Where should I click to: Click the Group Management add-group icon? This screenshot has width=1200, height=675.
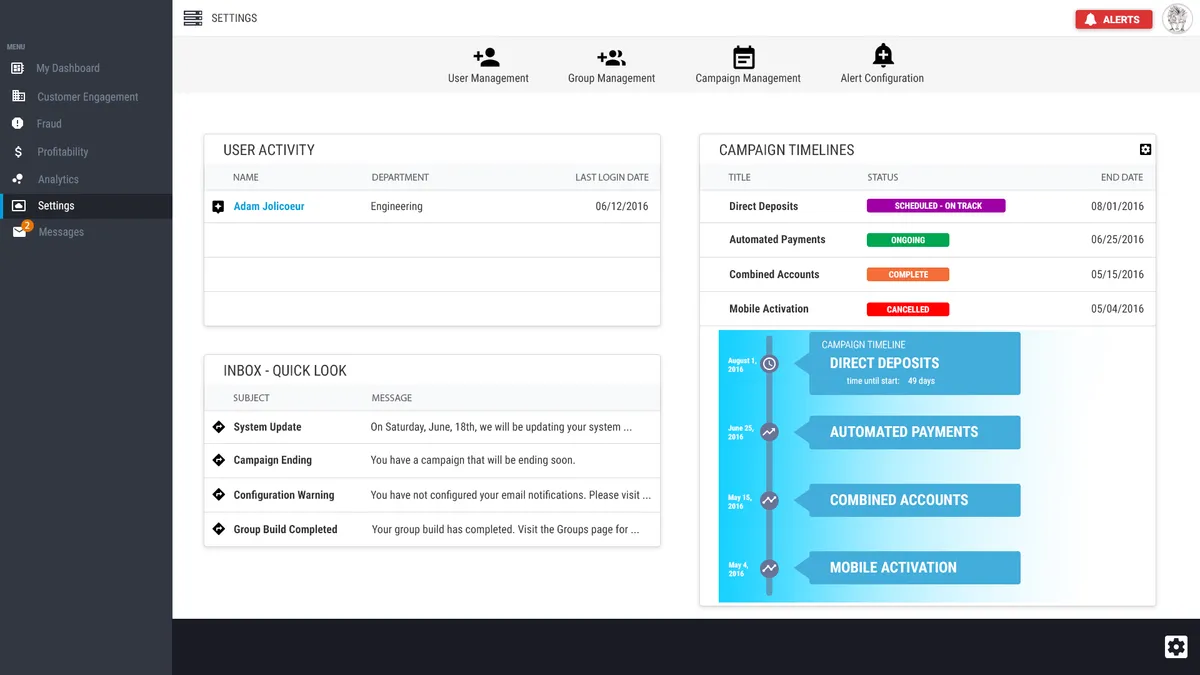(x=611, y=55)
